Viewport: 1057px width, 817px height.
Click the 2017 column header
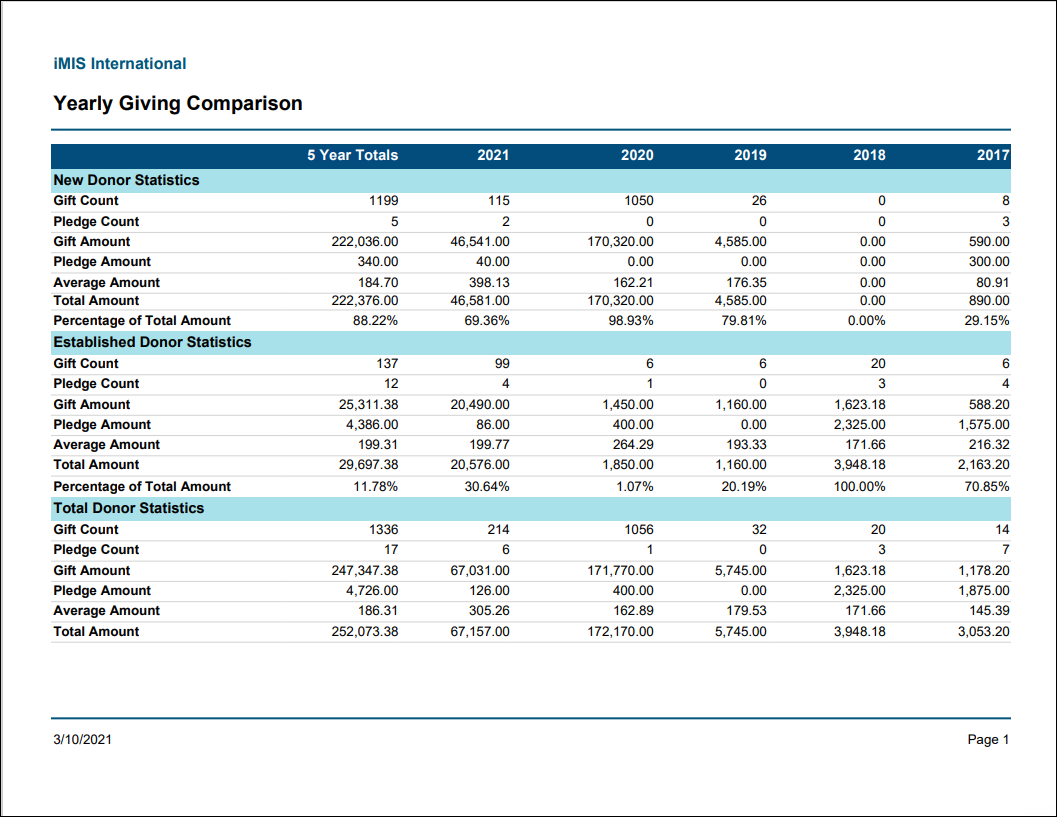pyautogui.click(x=993, y=155)
